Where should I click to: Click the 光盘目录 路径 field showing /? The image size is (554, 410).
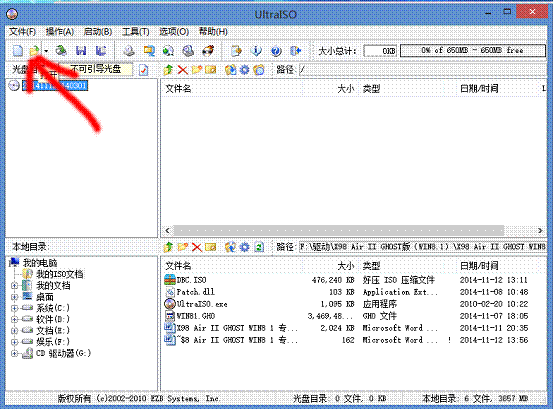[423, 70]
